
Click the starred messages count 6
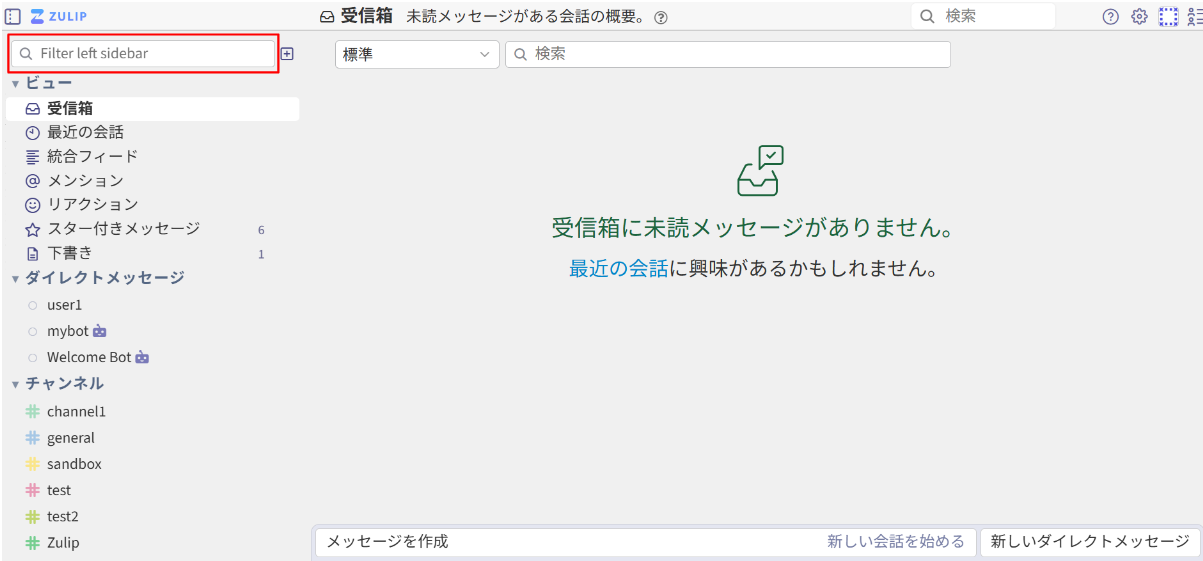pyautogui.click(x=261, y=230)
